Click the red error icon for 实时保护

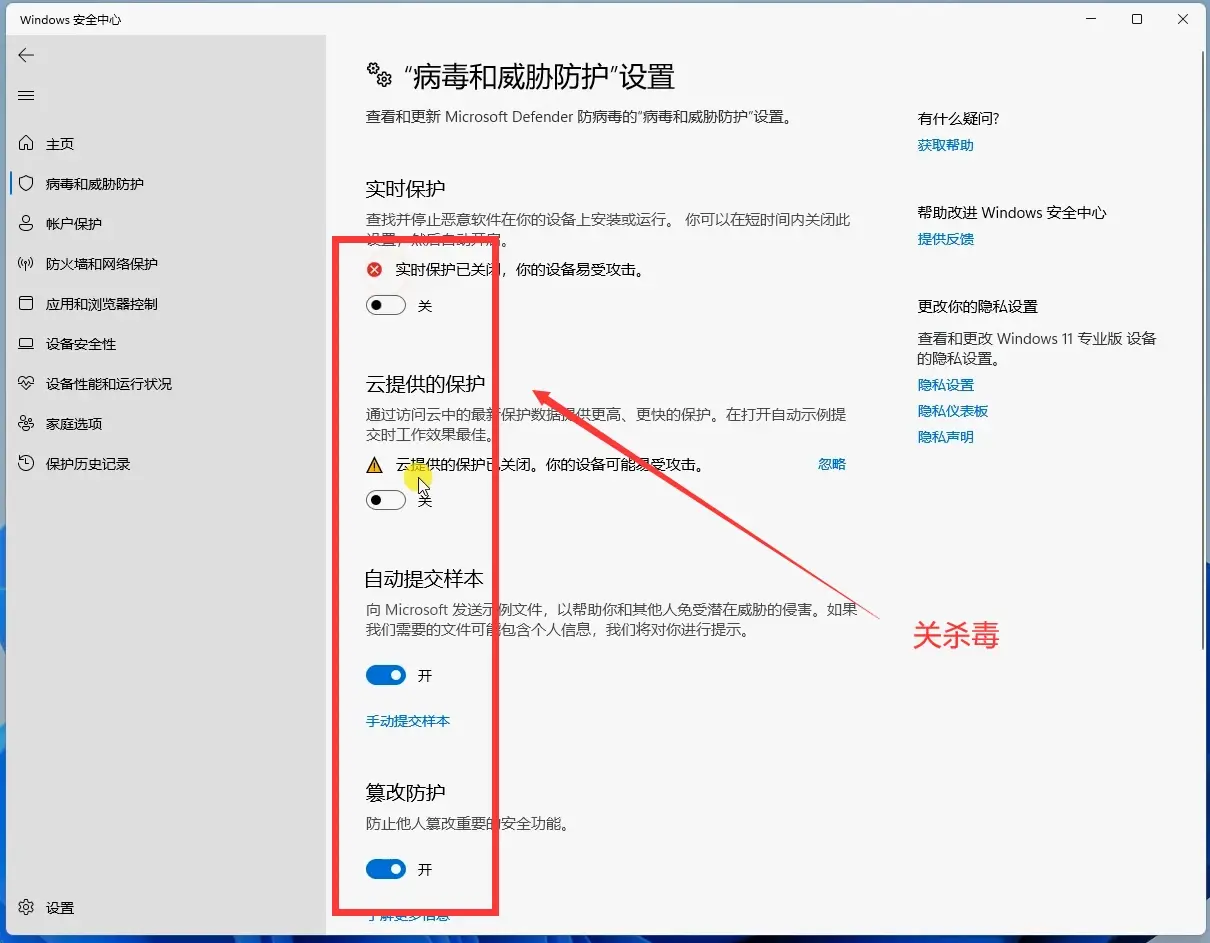coord(375,270)
